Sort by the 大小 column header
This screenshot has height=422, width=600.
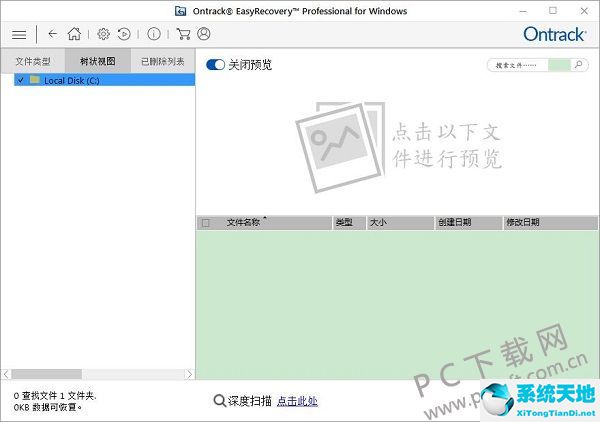pos(400,222)
